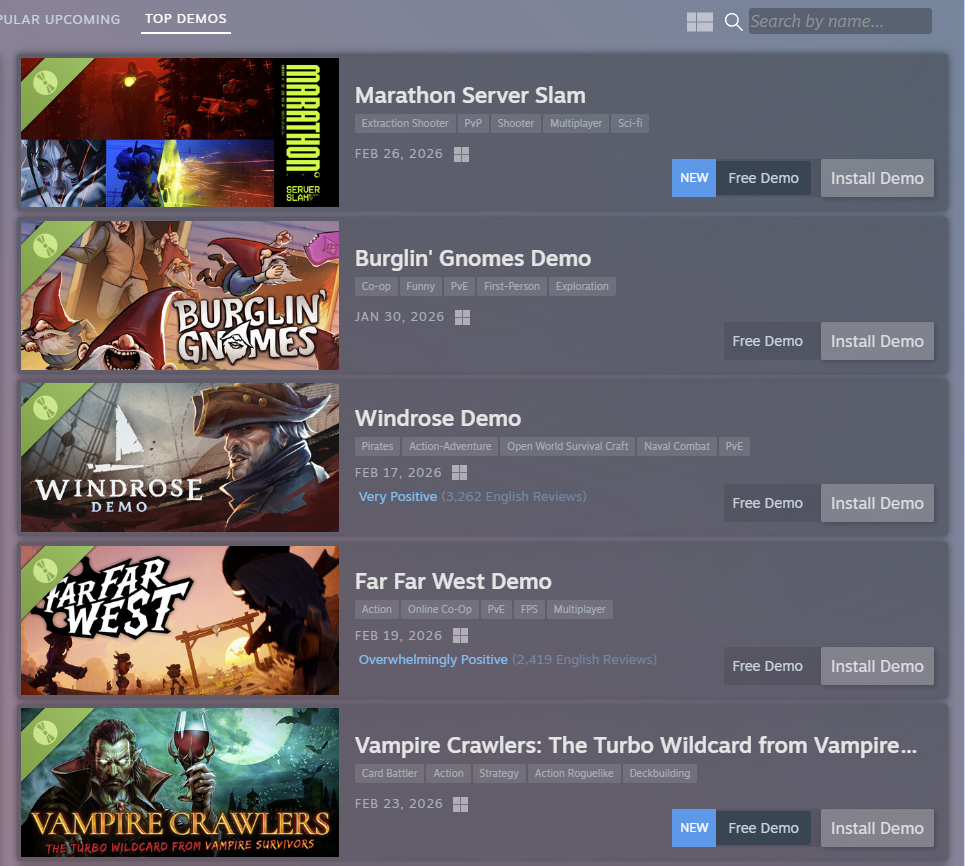This screenshot has width=965, height=866.
Task: Click the Windows icon beside FEB 23, 2026
Action: (460, 804)
